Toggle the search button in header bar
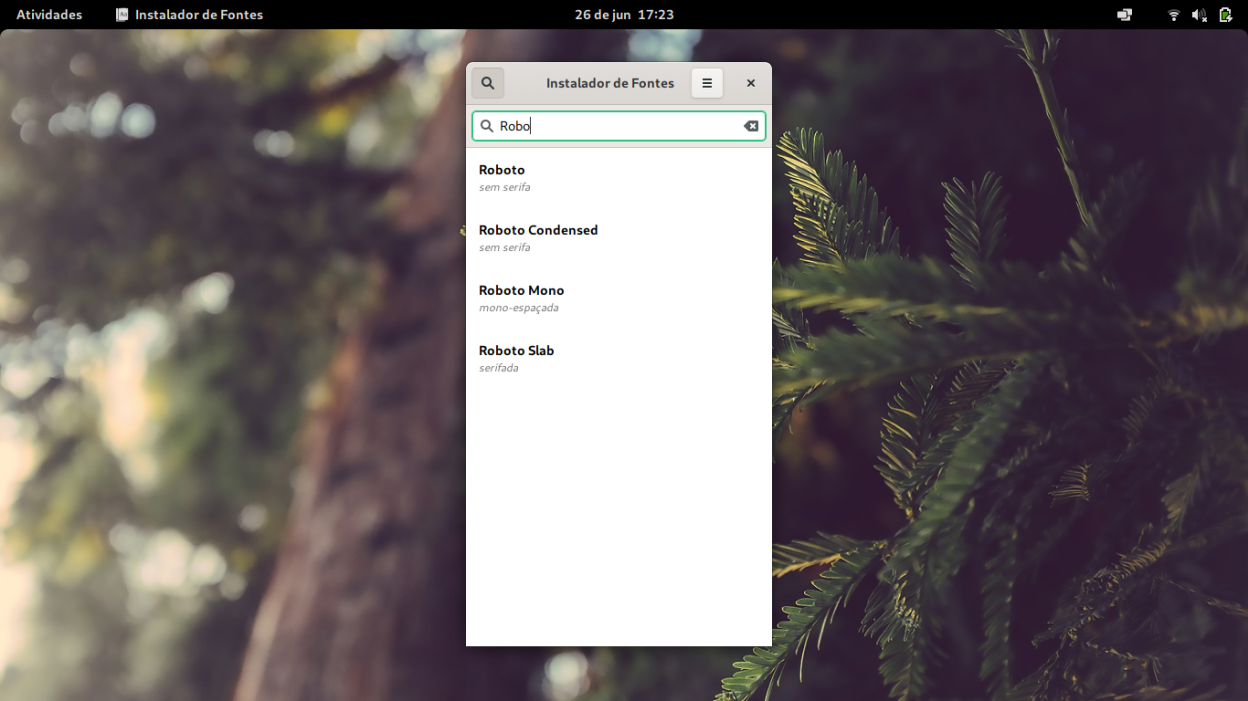Screen dimensions: 1248x701 (x=488, y=83)
